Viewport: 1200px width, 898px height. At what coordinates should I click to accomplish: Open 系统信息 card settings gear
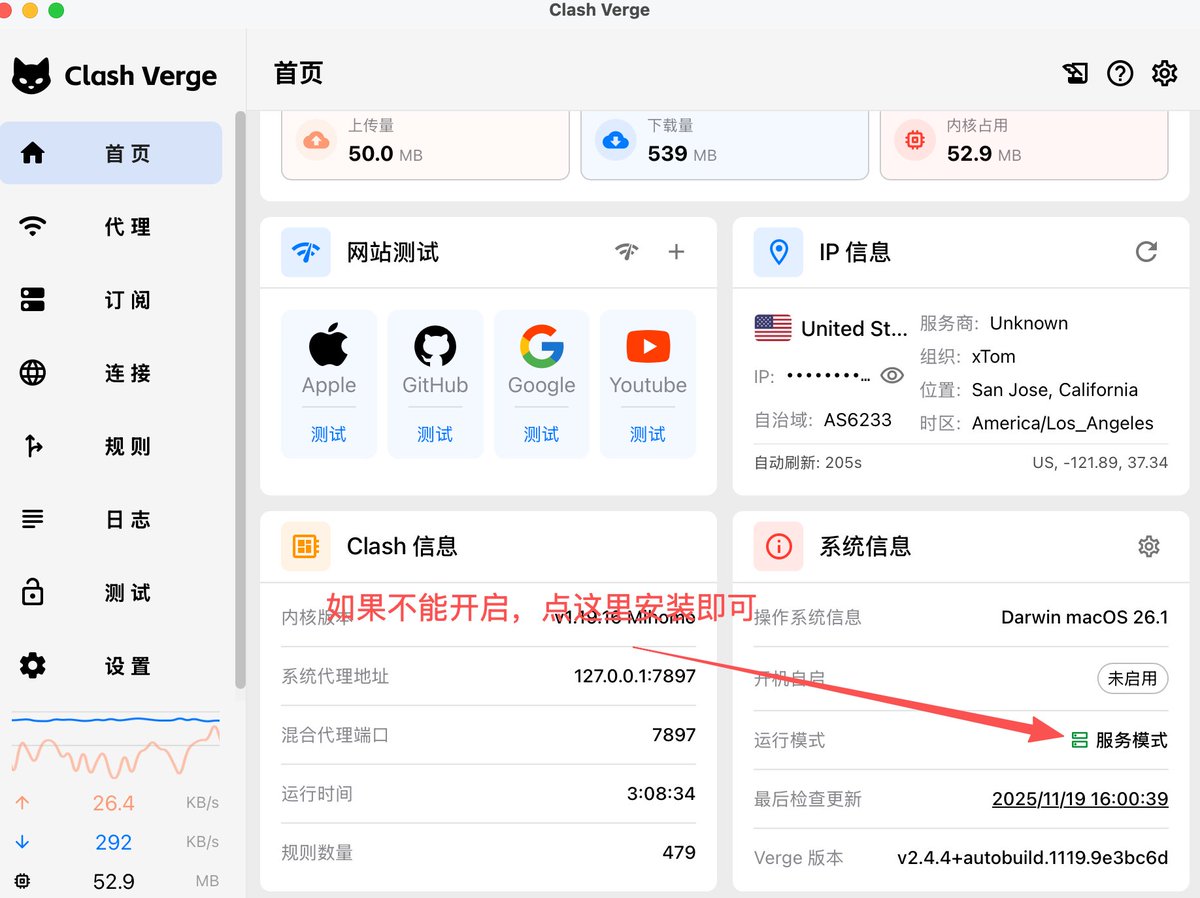click(1149, 546)
